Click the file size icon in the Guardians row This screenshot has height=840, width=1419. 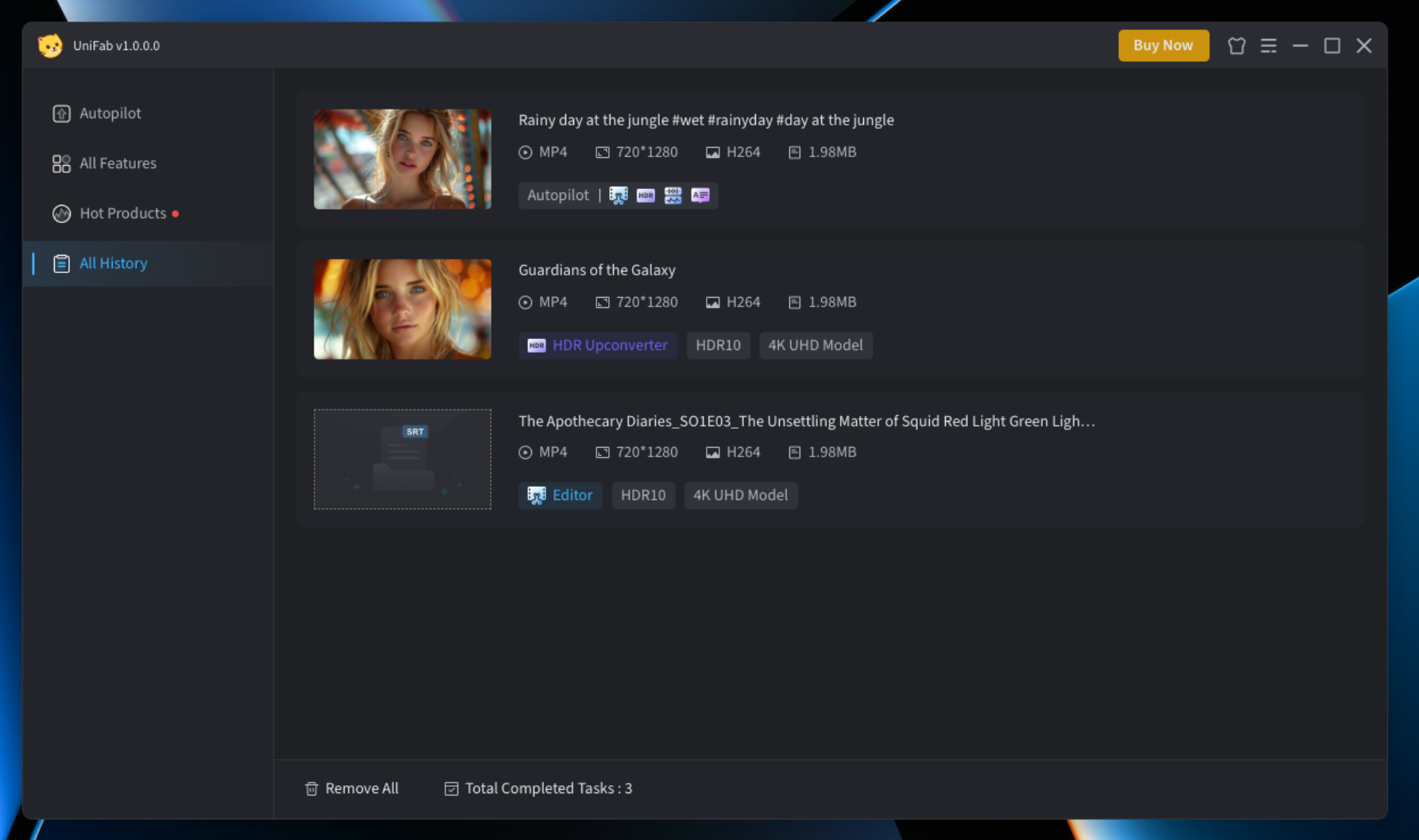794,302
